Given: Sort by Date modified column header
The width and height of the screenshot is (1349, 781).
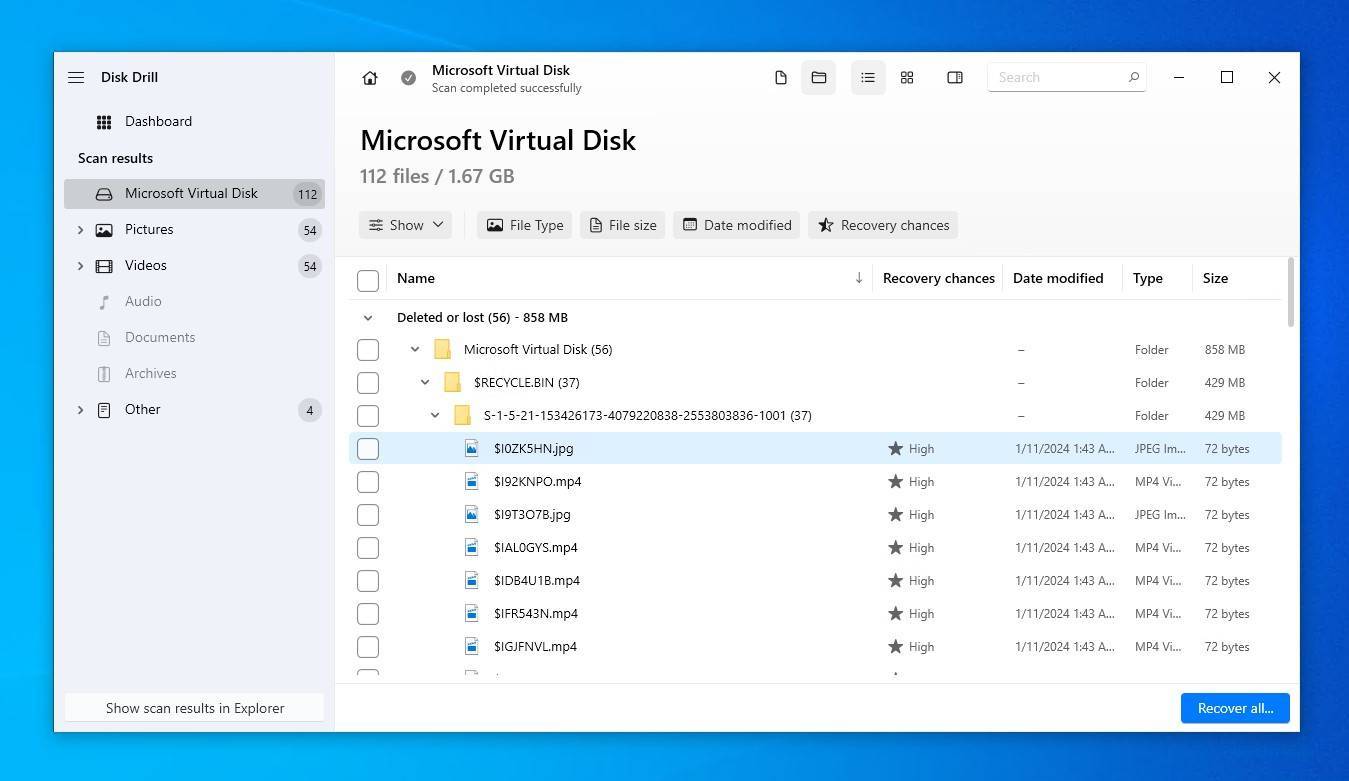Looking at the screenshot, I should tap(1058, 278).
